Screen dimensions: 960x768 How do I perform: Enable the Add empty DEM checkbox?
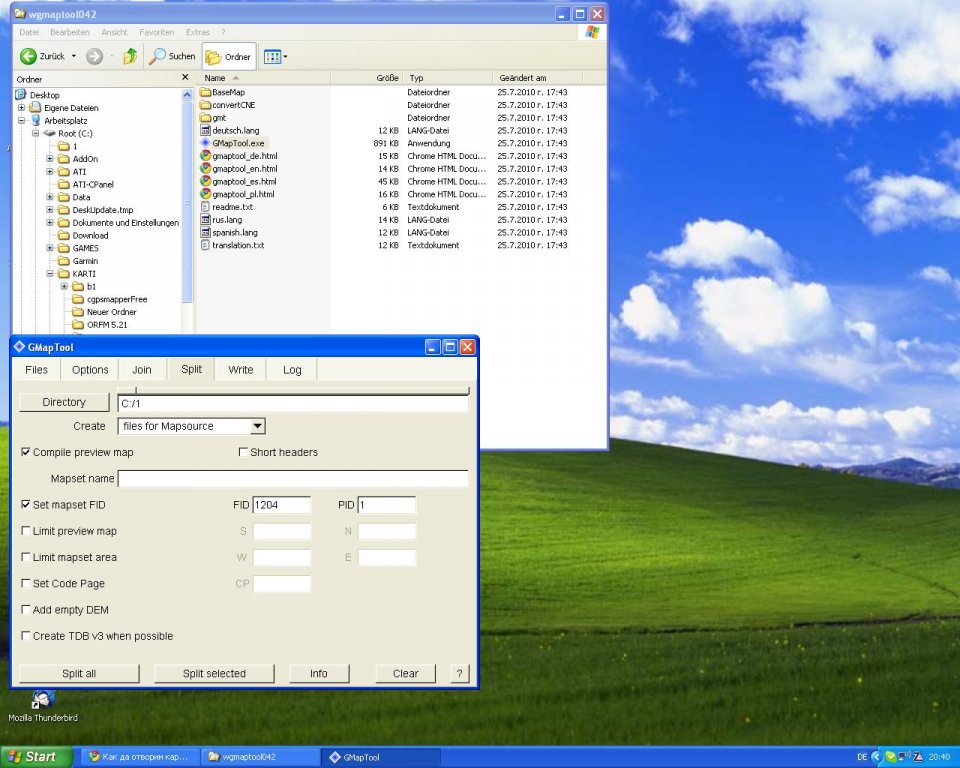point(26,610)
